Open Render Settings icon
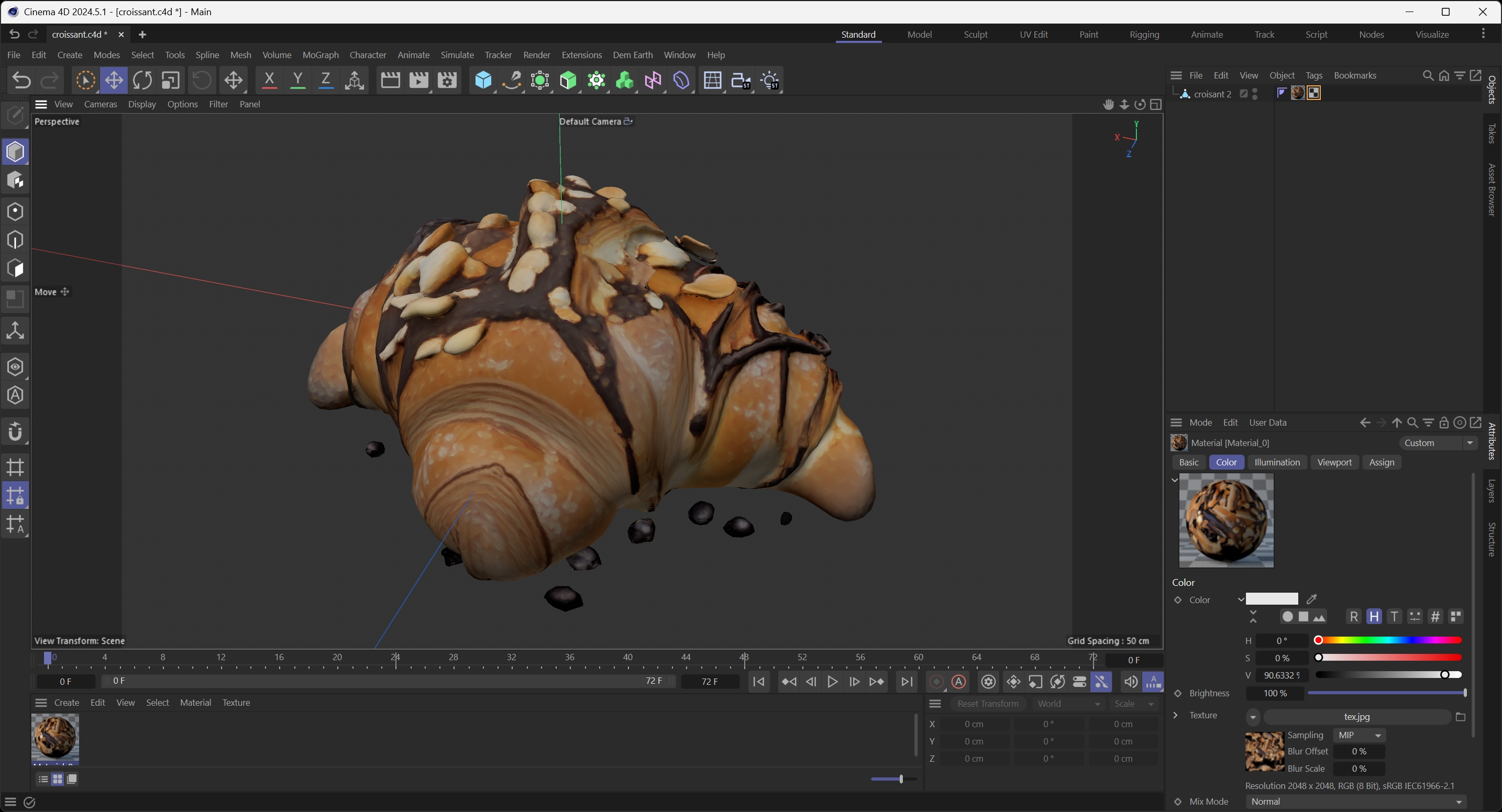This screenshot has width=1502, height=812. (x=447, y=81)
